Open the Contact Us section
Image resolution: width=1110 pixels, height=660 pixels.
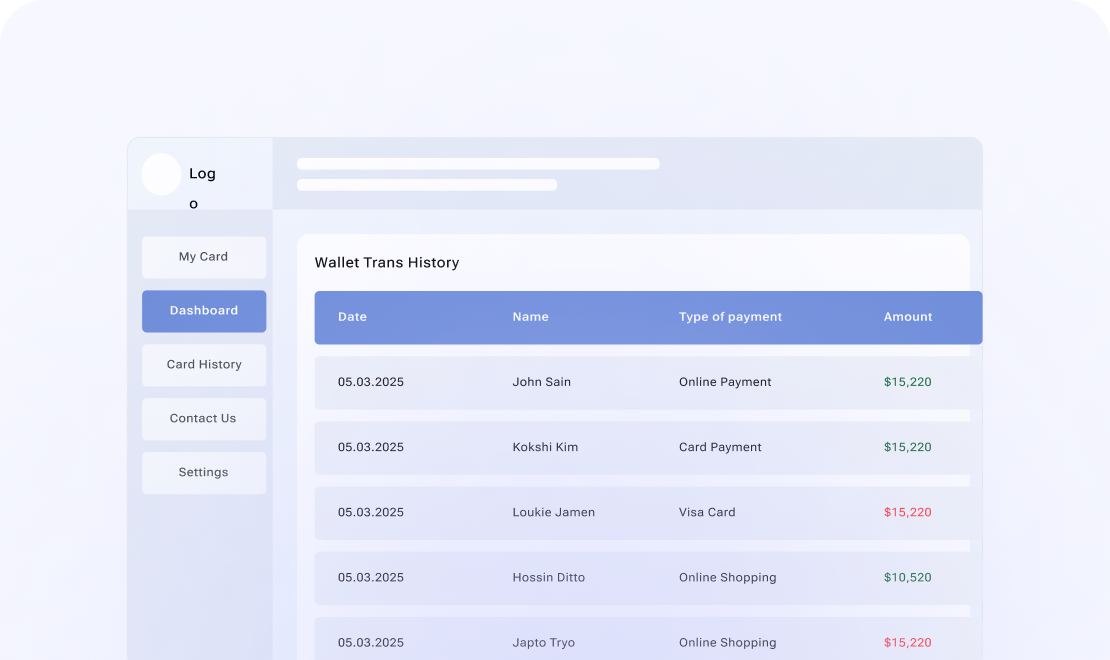click(204, 419)
